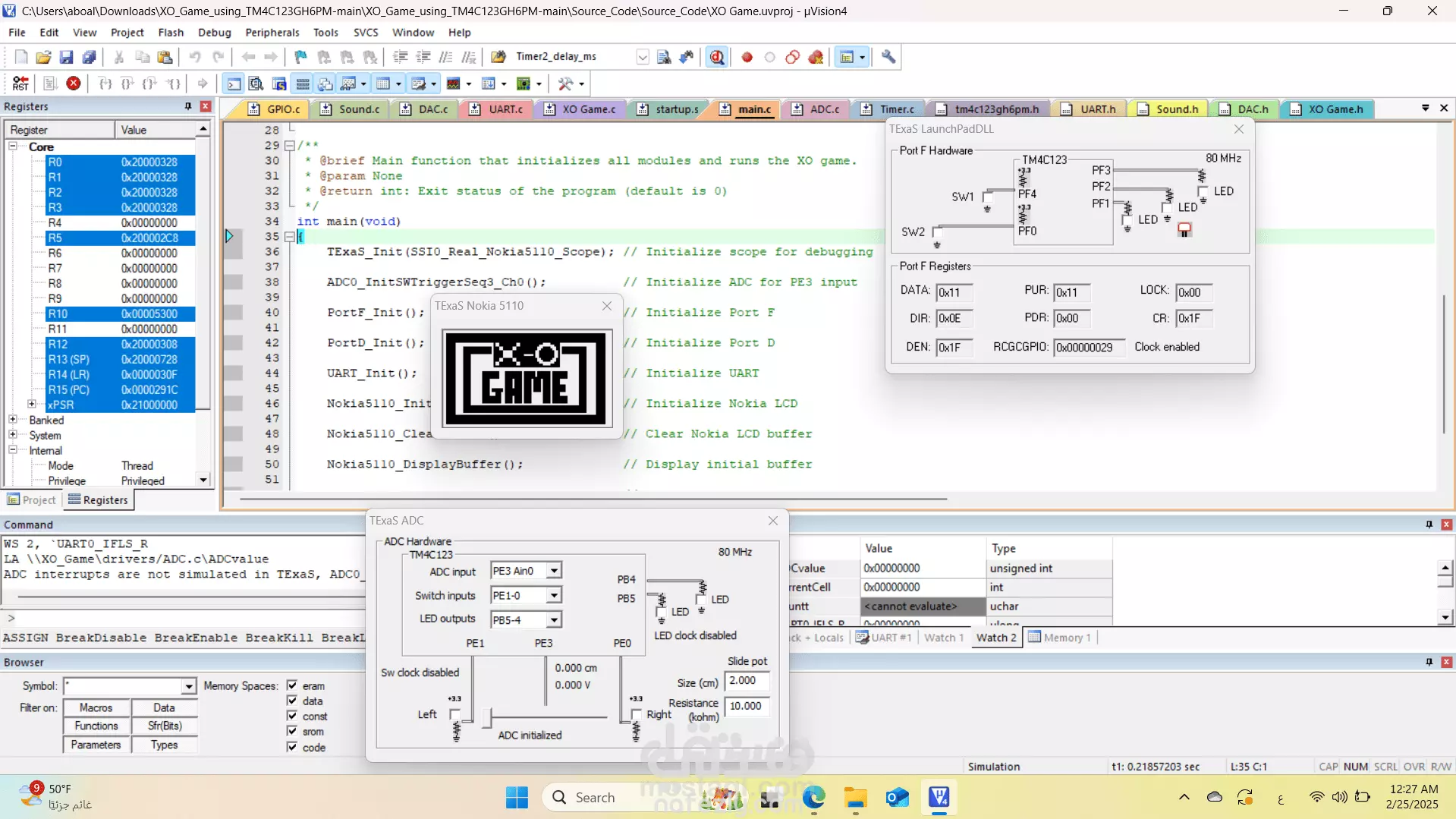Switch to the XO Game.c editor tab
This screenshot has height=819, width=1456.
click(581, 109)
